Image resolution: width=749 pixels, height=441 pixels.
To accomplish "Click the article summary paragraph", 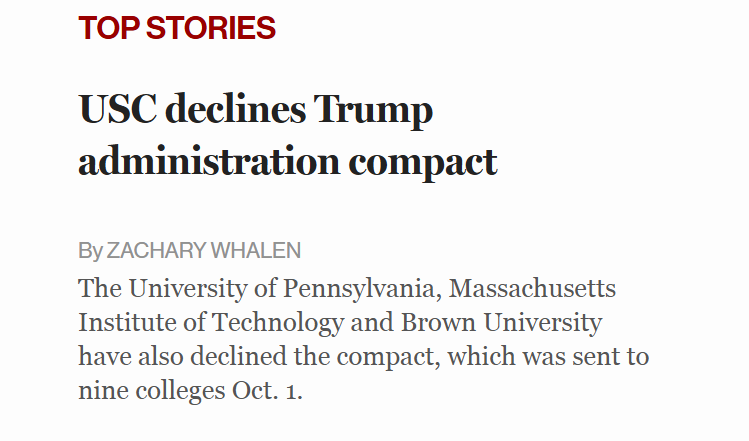I will (x=364, y=339).
